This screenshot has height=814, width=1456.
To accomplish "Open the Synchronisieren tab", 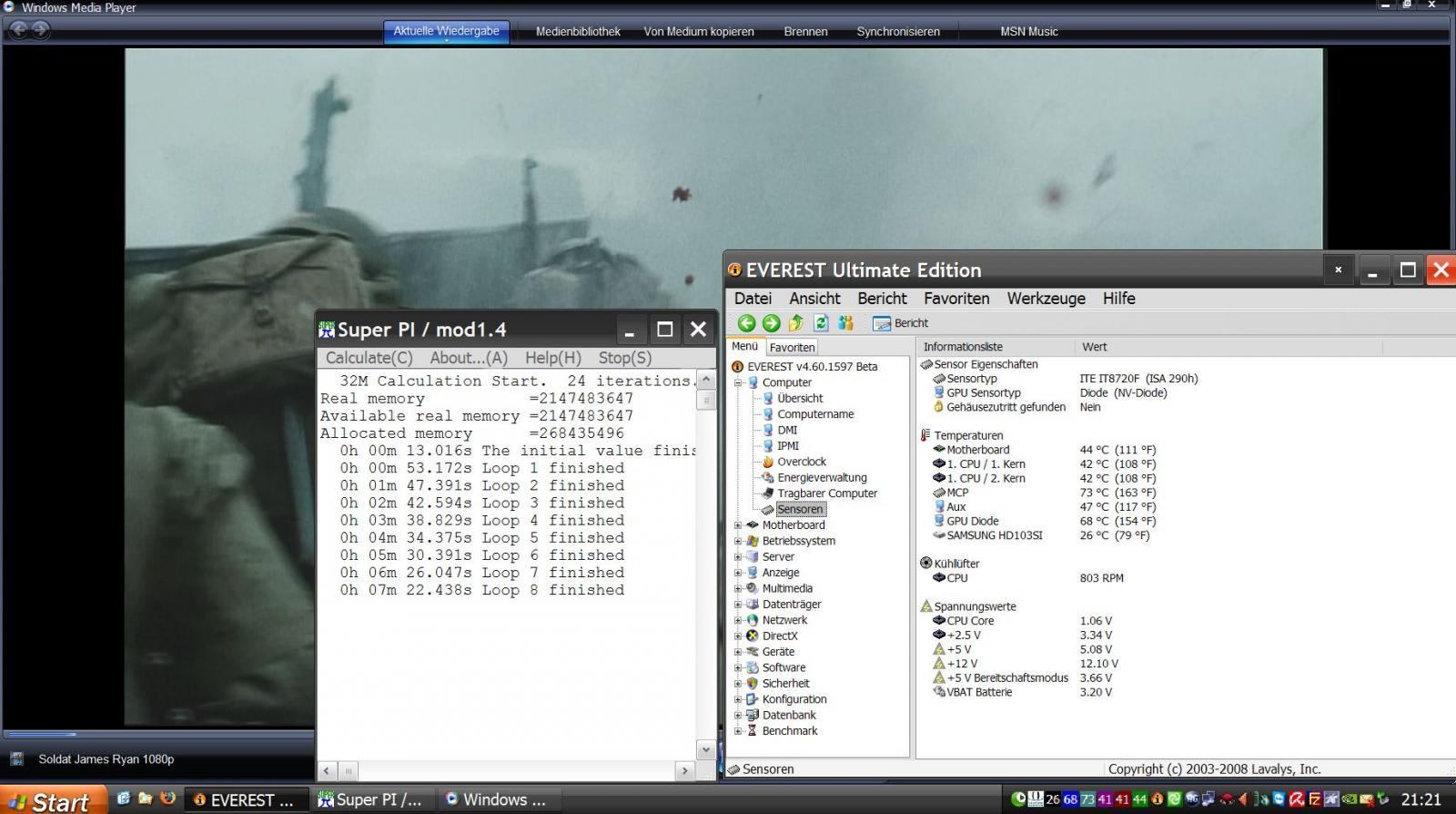I will tap(898, 31).
